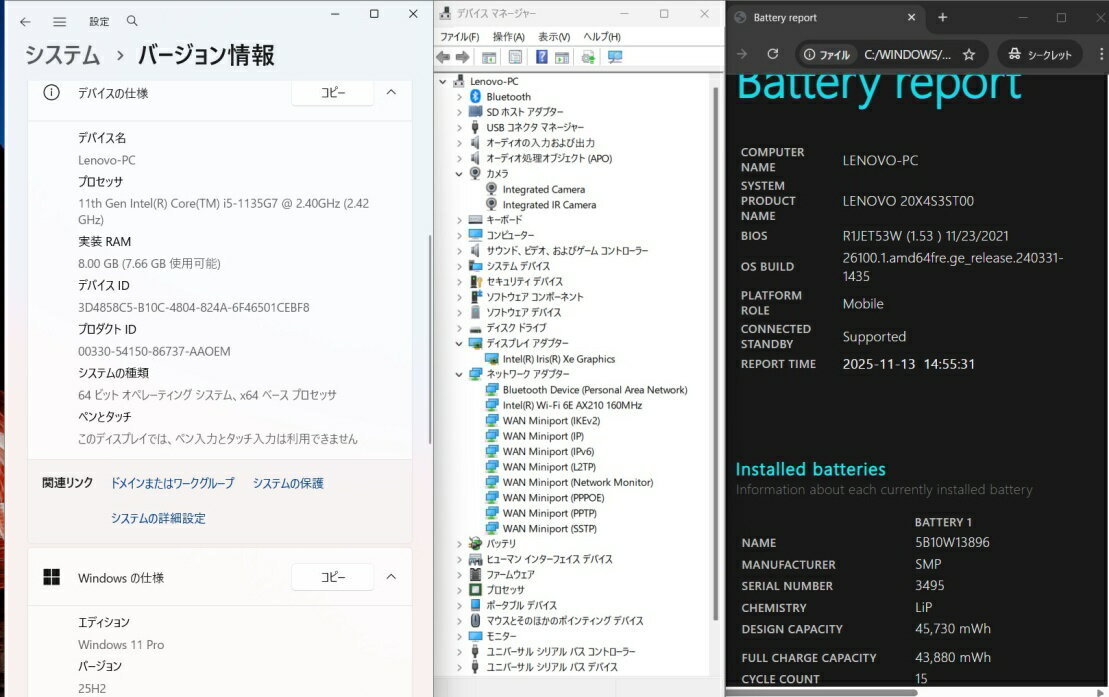Click the update driver toolbar icon
1109x697 pixels.
point(588,57)
